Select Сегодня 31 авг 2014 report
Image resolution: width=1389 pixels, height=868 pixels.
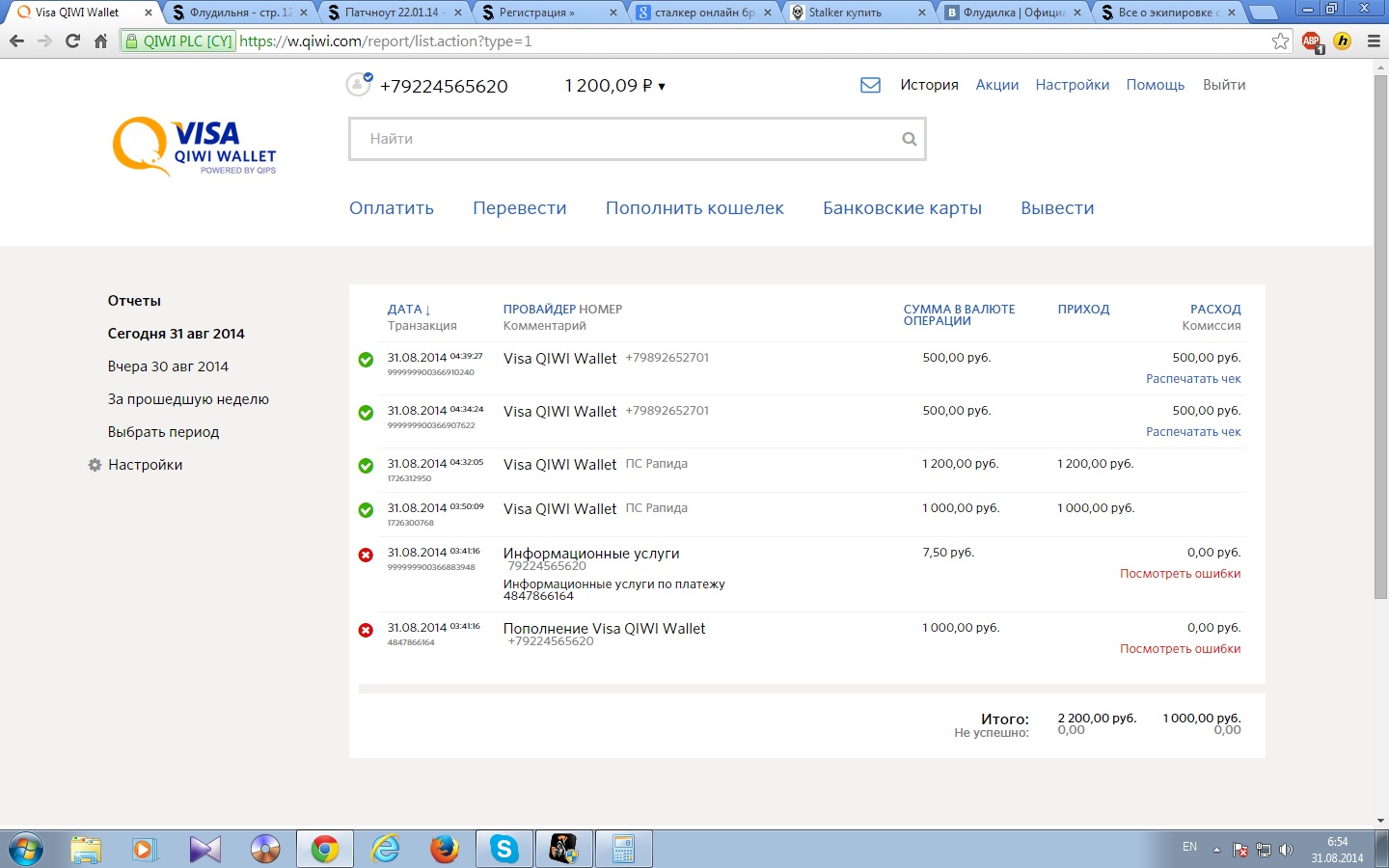tap(177, 334)
